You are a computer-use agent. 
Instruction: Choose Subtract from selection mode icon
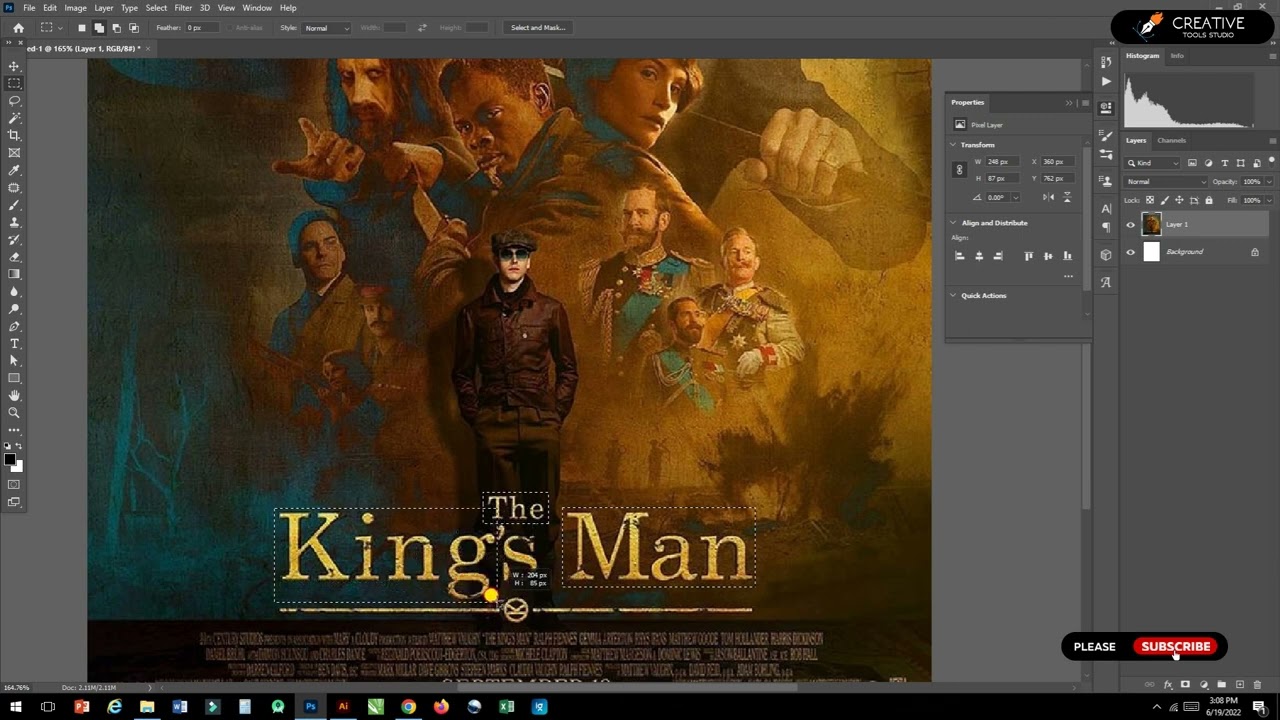click(116, 28)
